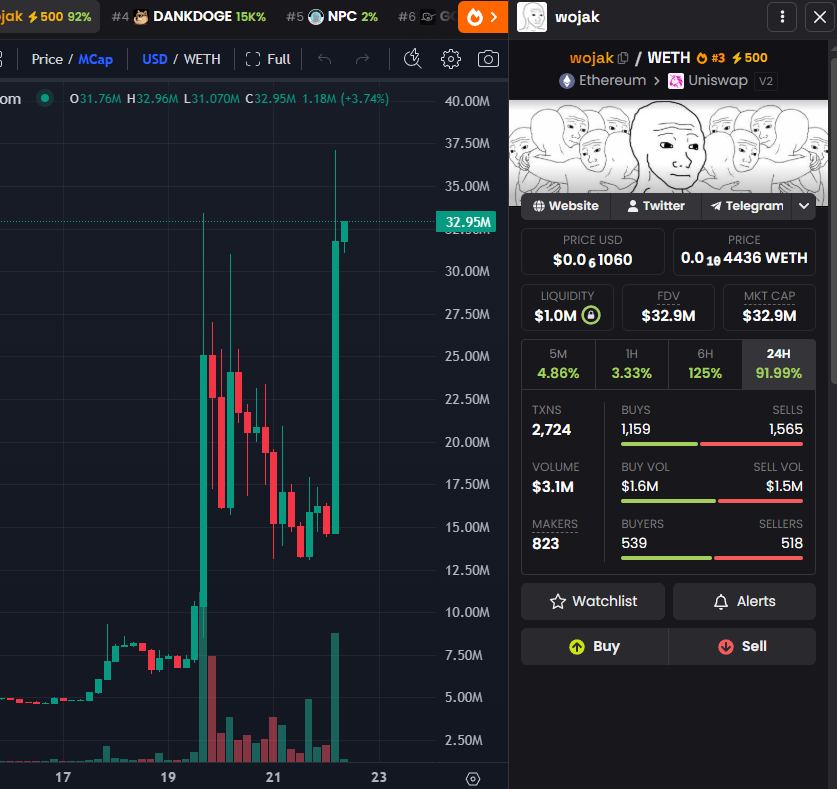
Task: Open the three-dot options menu
Action: [782, 17]
